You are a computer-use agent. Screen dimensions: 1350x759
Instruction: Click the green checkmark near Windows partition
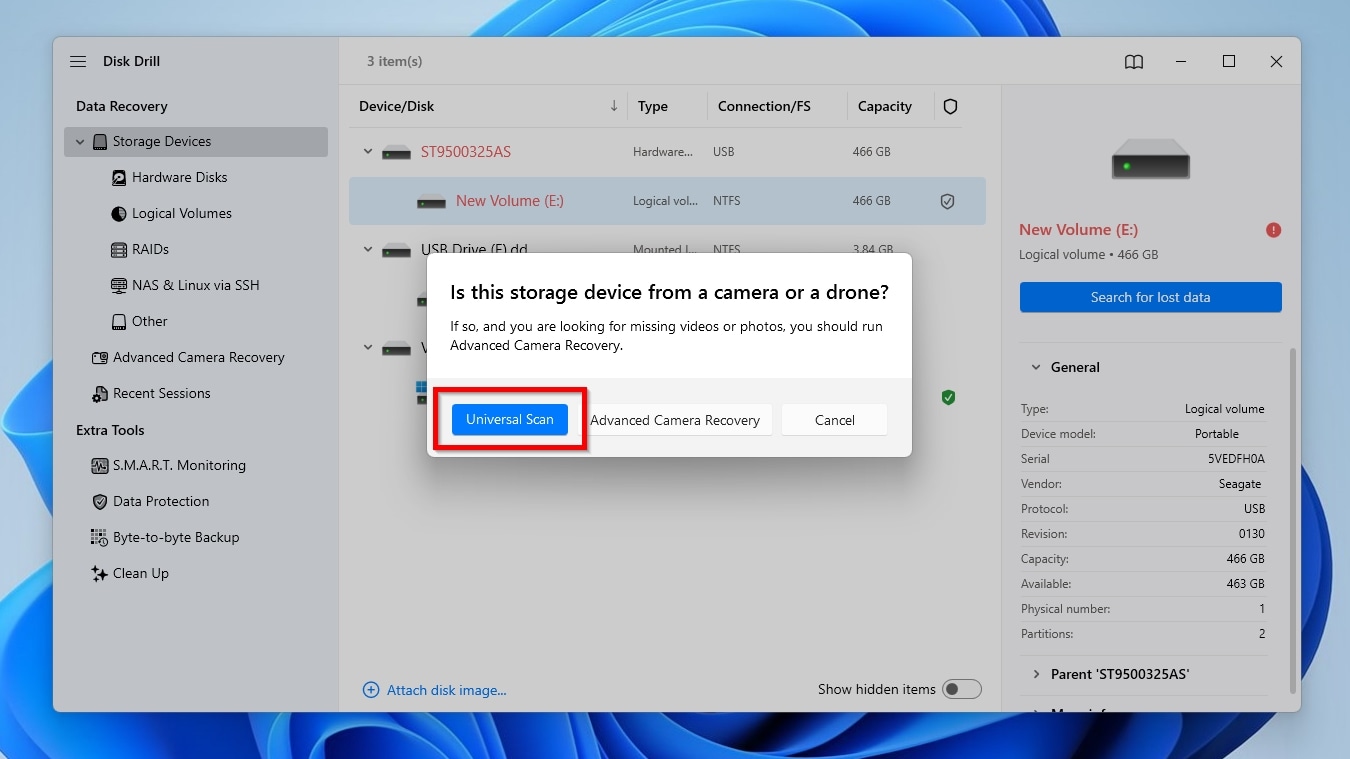pos(947,397)
